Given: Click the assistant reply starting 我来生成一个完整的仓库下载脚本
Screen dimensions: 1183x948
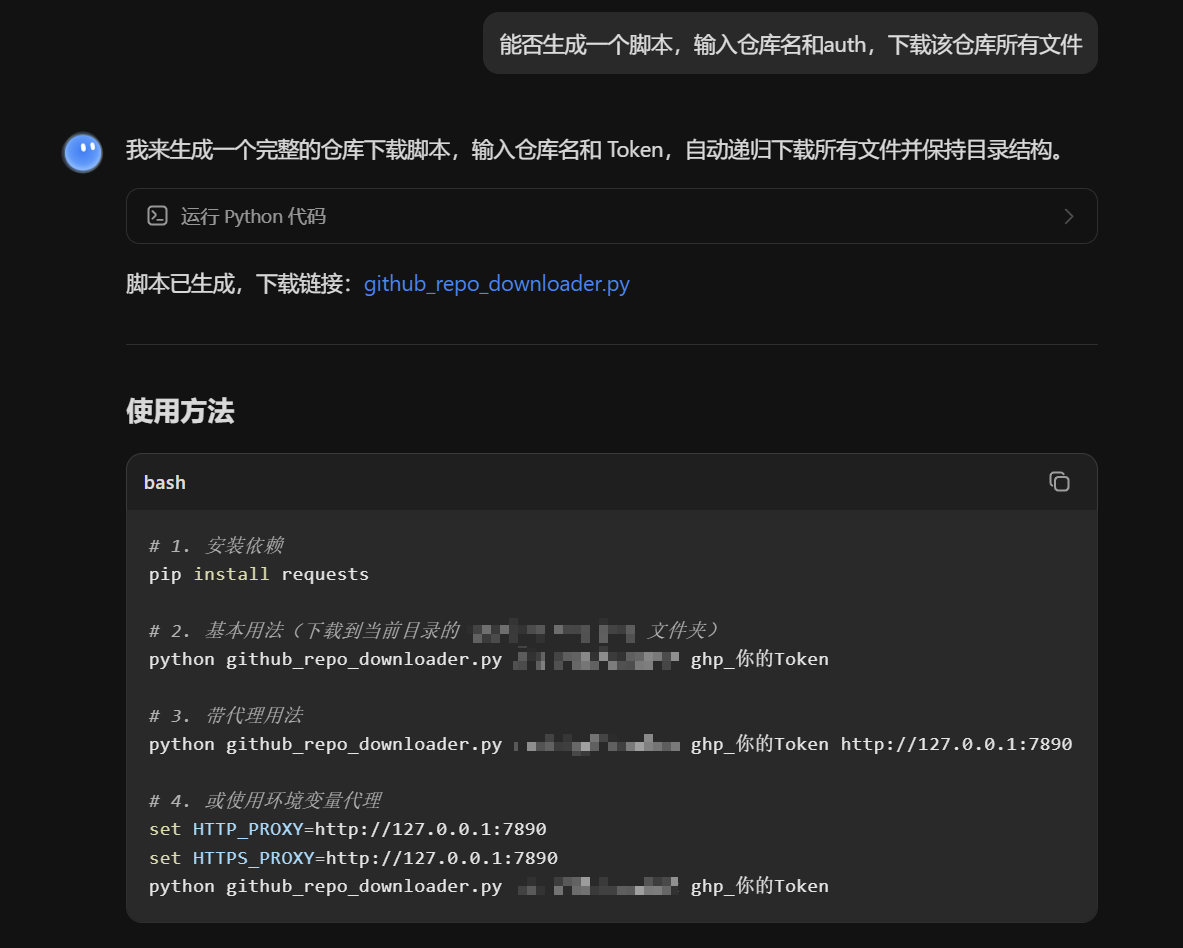Looking at the screenshot, I should tap(595, 150).
